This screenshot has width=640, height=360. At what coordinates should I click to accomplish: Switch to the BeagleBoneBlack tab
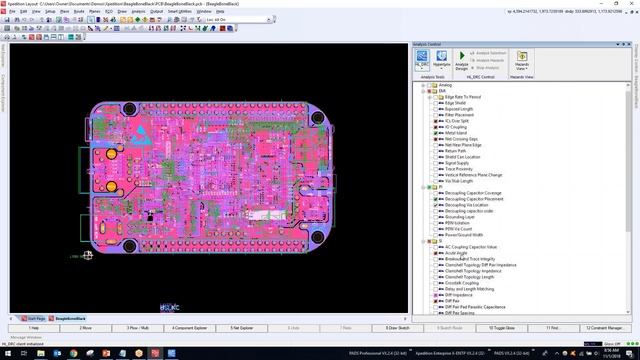(68, 318)
